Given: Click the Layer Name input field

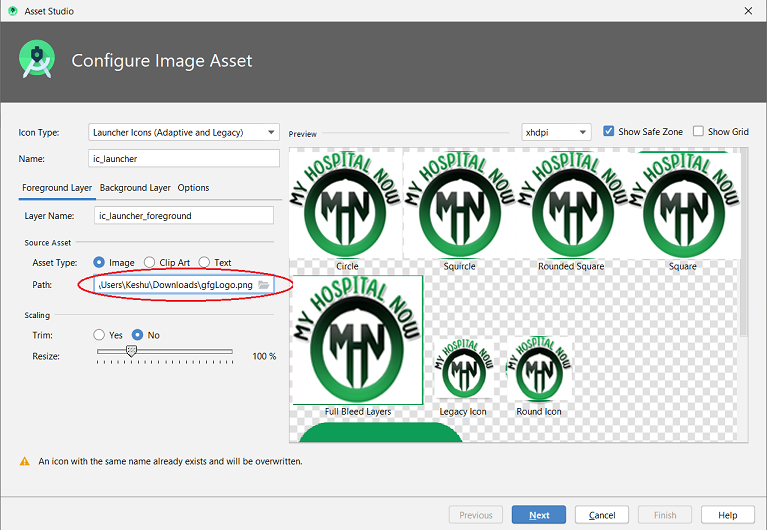Looking at the screenshot, I should (184, 215).
